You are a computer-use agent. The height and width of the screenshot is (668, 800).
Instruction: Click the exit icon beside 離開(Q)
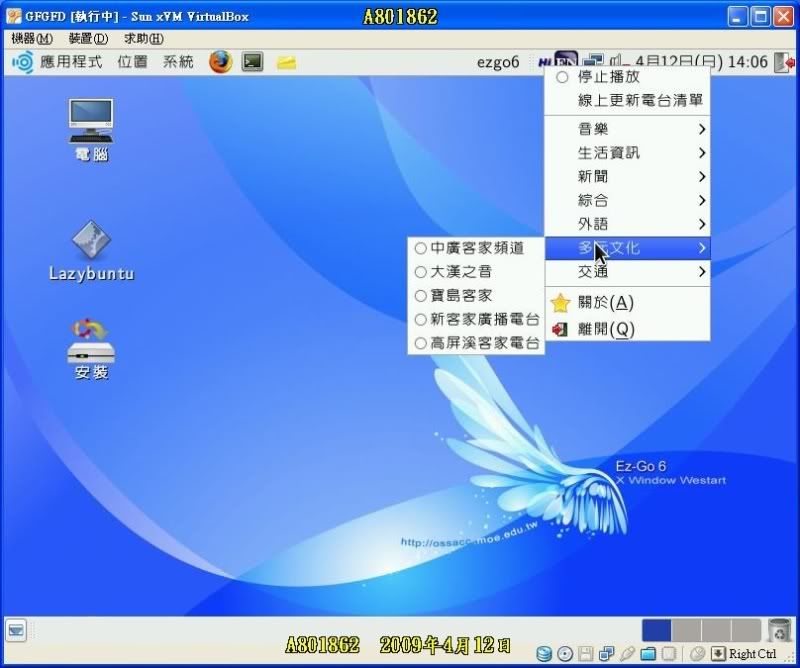(560, 329)
